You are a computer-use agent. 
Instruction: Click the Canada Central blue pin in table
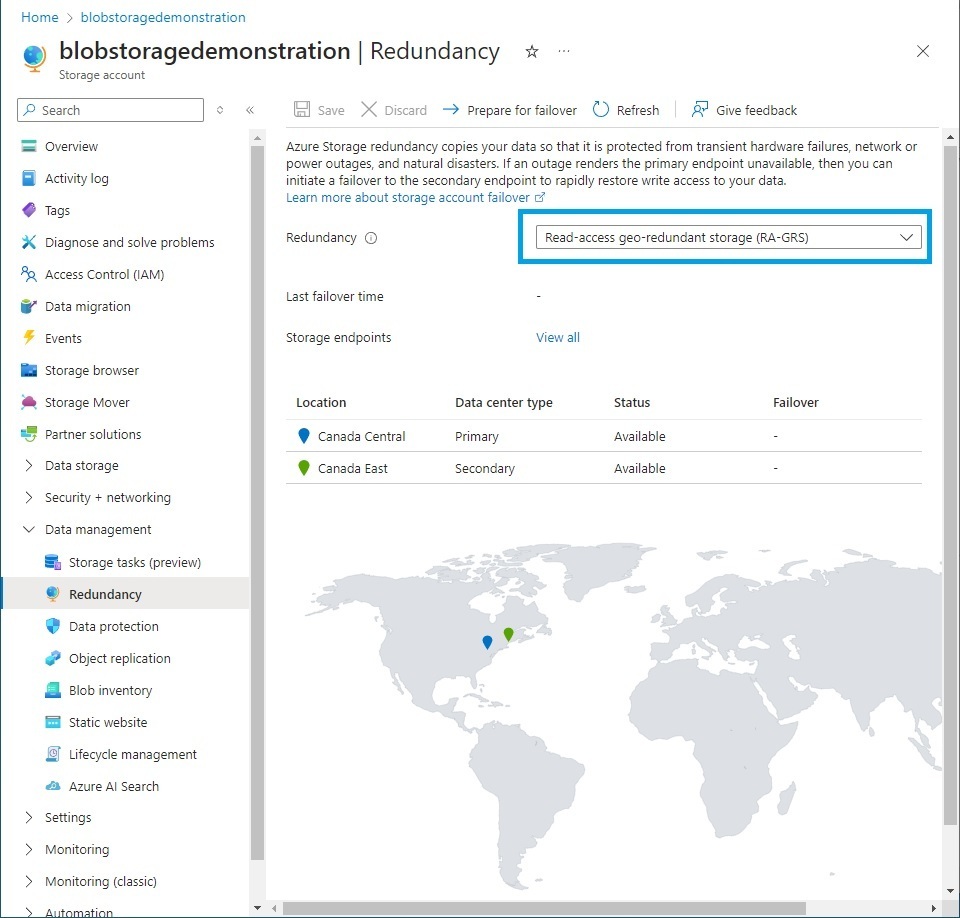click(x=303, y=435)
